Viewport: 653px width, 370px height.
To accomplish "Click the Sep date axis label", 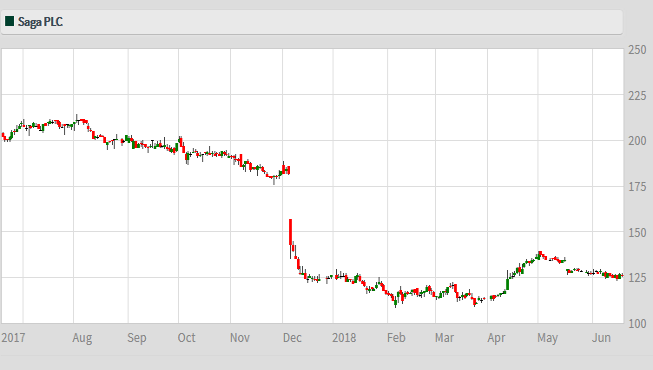I will tap(137, 338).
